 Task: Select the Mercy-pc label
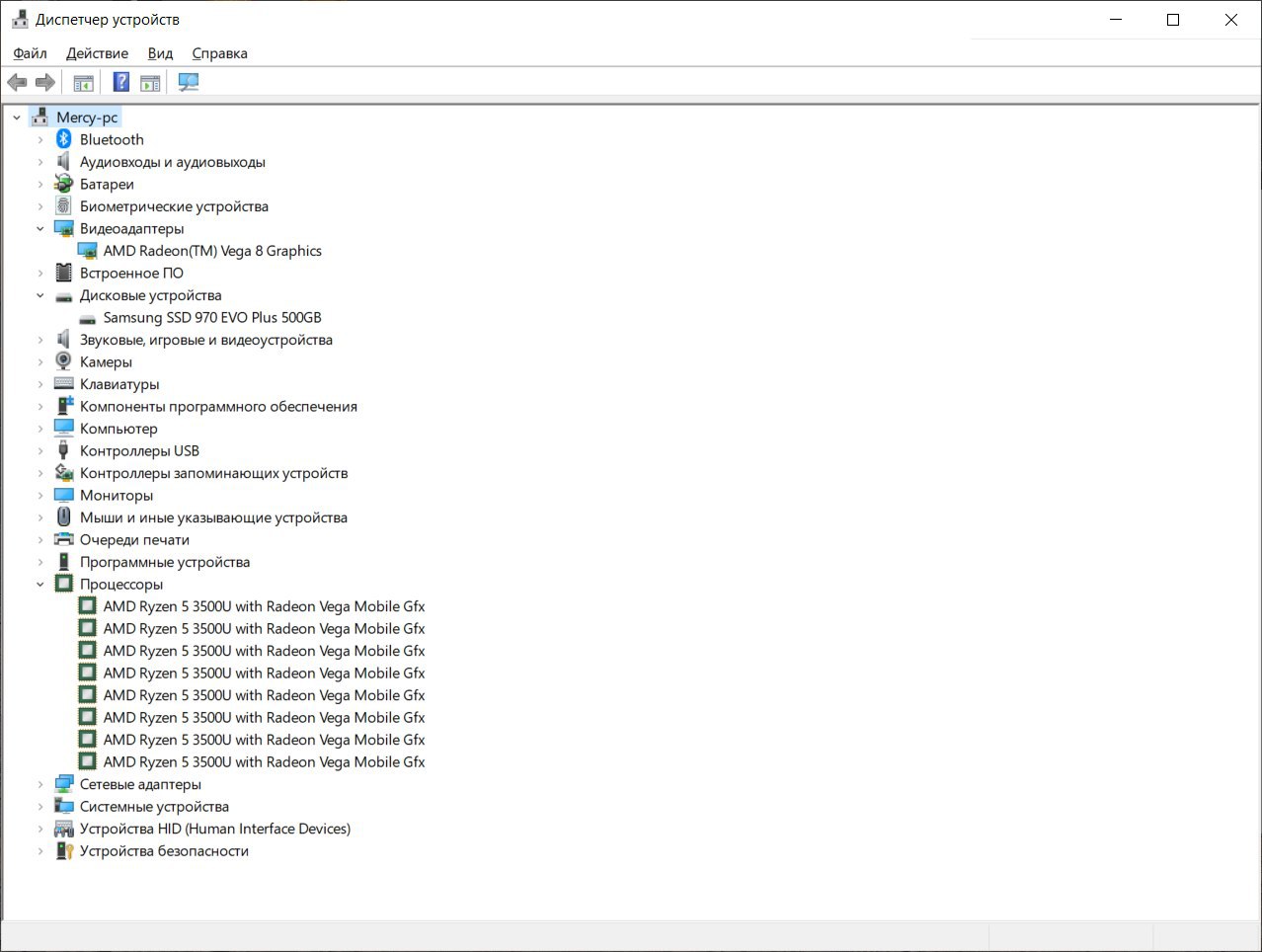click(x=87, y=118)
